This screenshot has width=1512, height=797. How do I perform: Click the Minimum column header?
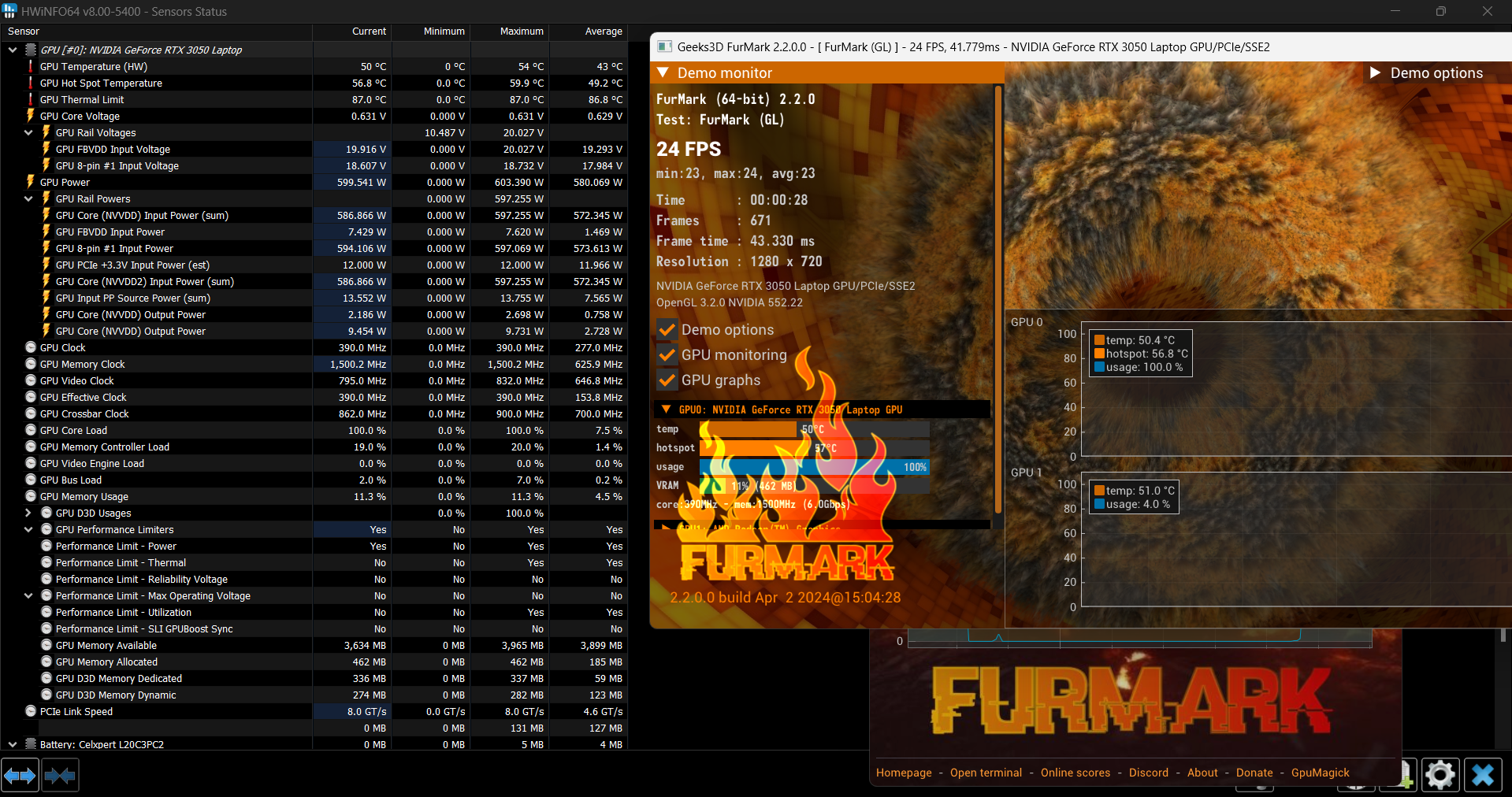click(431, 32)
